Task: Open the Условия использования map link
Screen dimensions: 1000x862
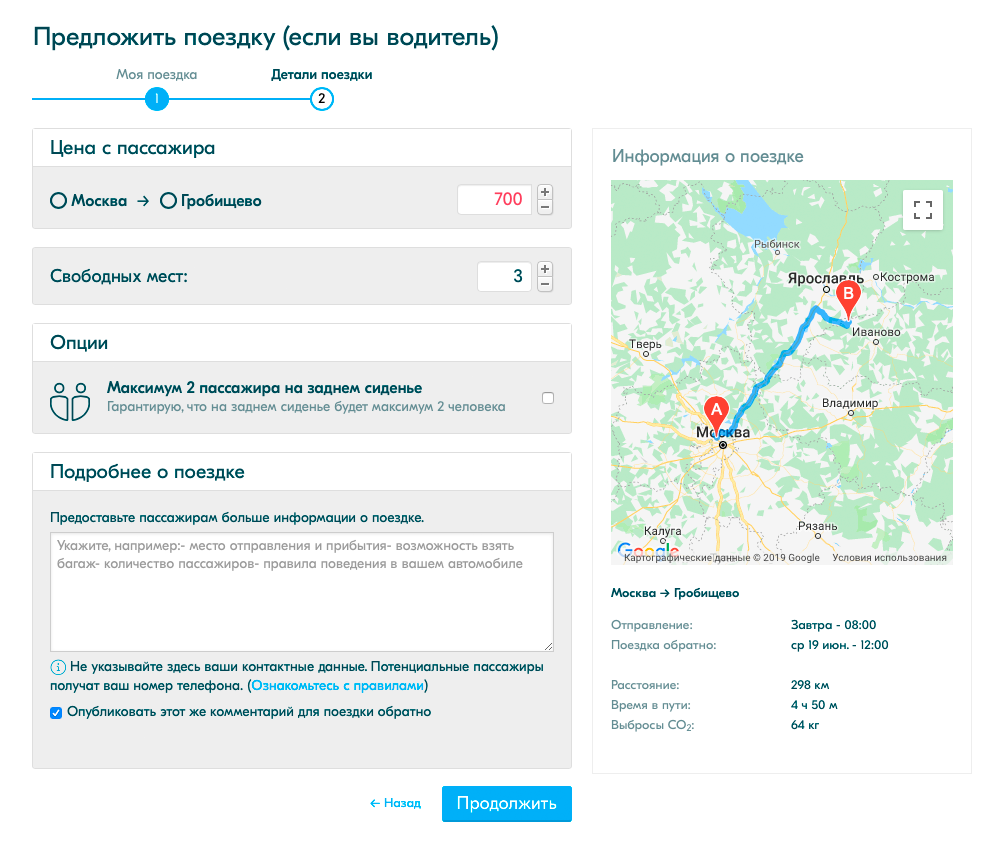Action: [x=889, y=558]
